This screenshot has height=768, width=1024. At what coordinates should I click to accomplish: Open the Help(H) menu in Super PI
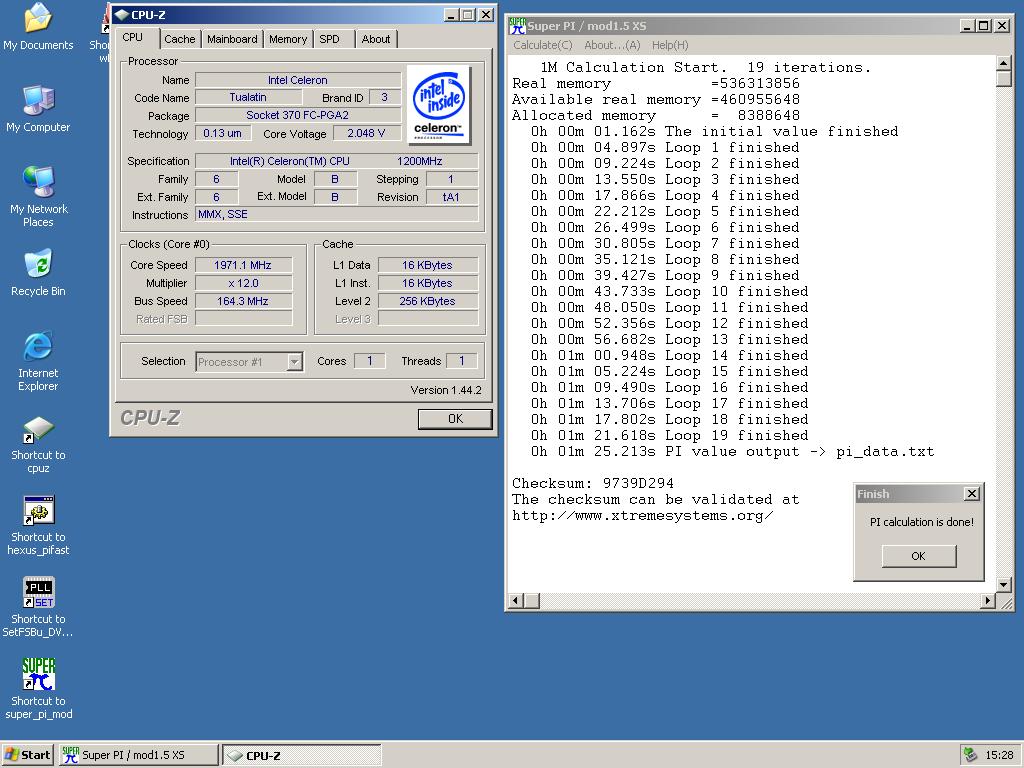pyautogui.click(x=670, y=45)
